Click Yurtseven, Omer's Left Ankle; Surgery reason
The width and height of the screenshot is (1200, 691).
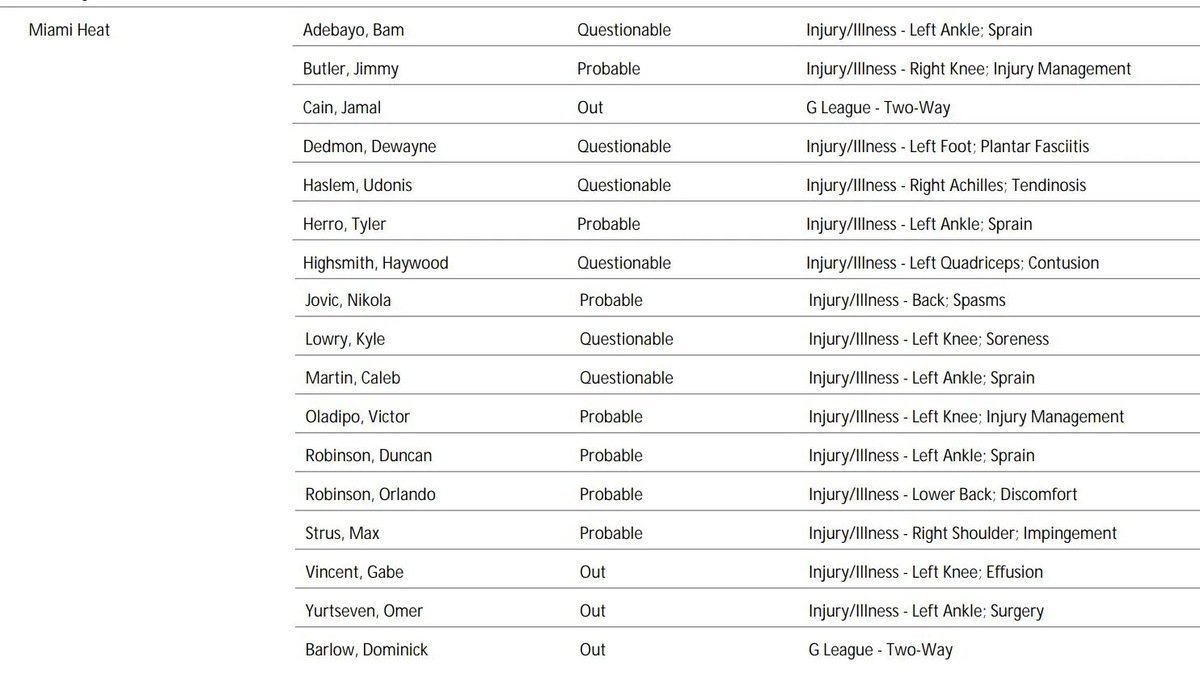pyautogui.click(x=977, y=611)
